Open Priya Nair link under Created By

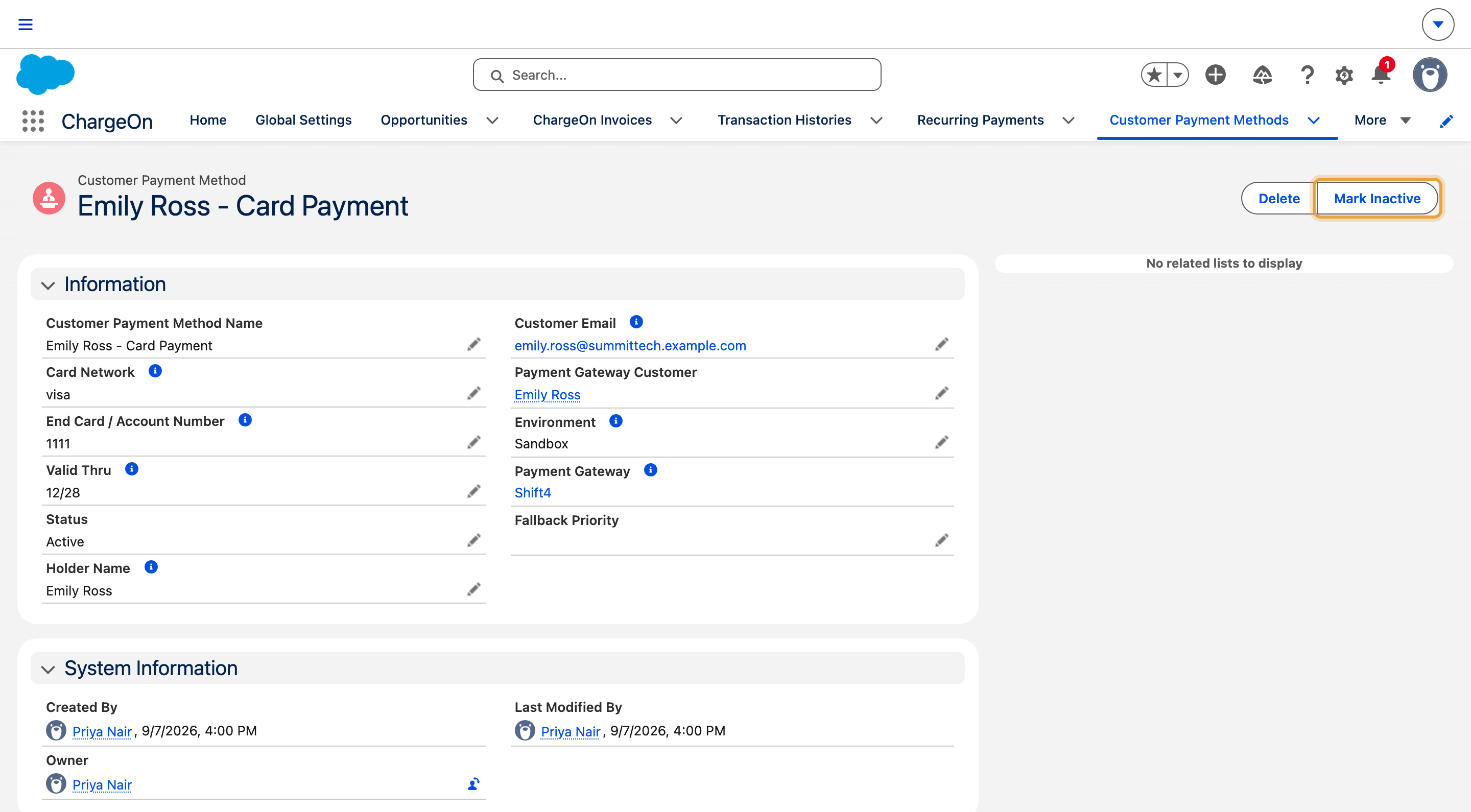(x=102, y=731)
